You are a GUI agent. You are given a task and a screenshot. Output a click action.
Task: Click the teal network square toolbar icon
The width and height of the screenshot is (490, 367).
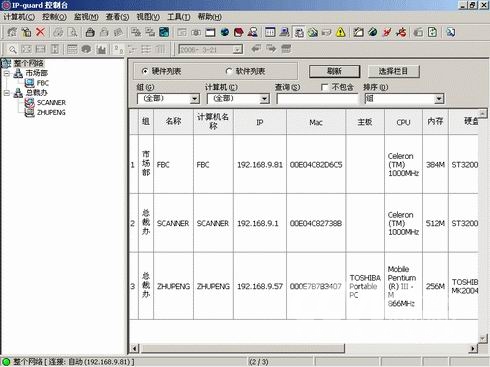click(x=164, y=32)
